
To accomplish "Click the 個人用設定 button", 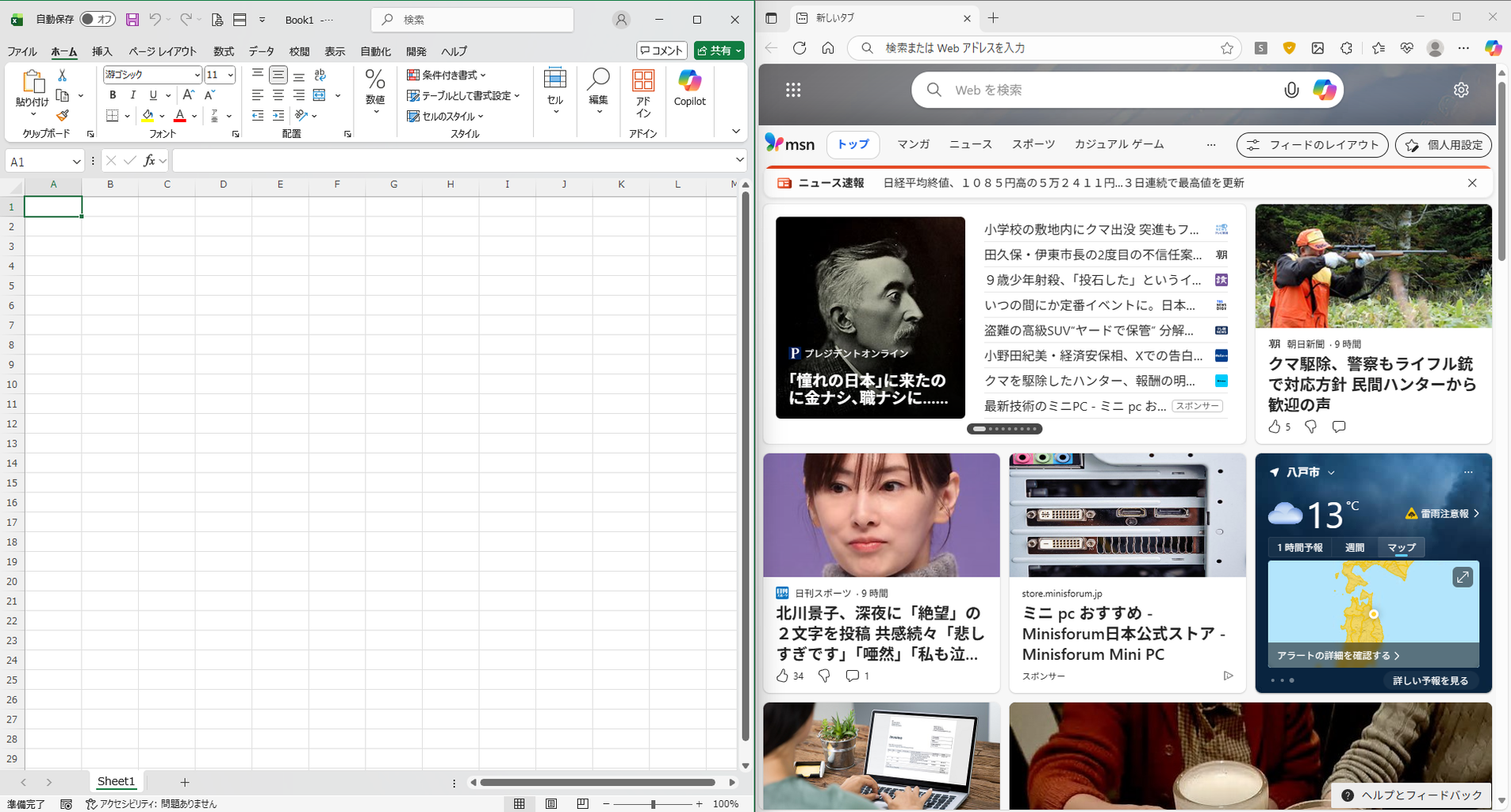I will (1444, 145).
